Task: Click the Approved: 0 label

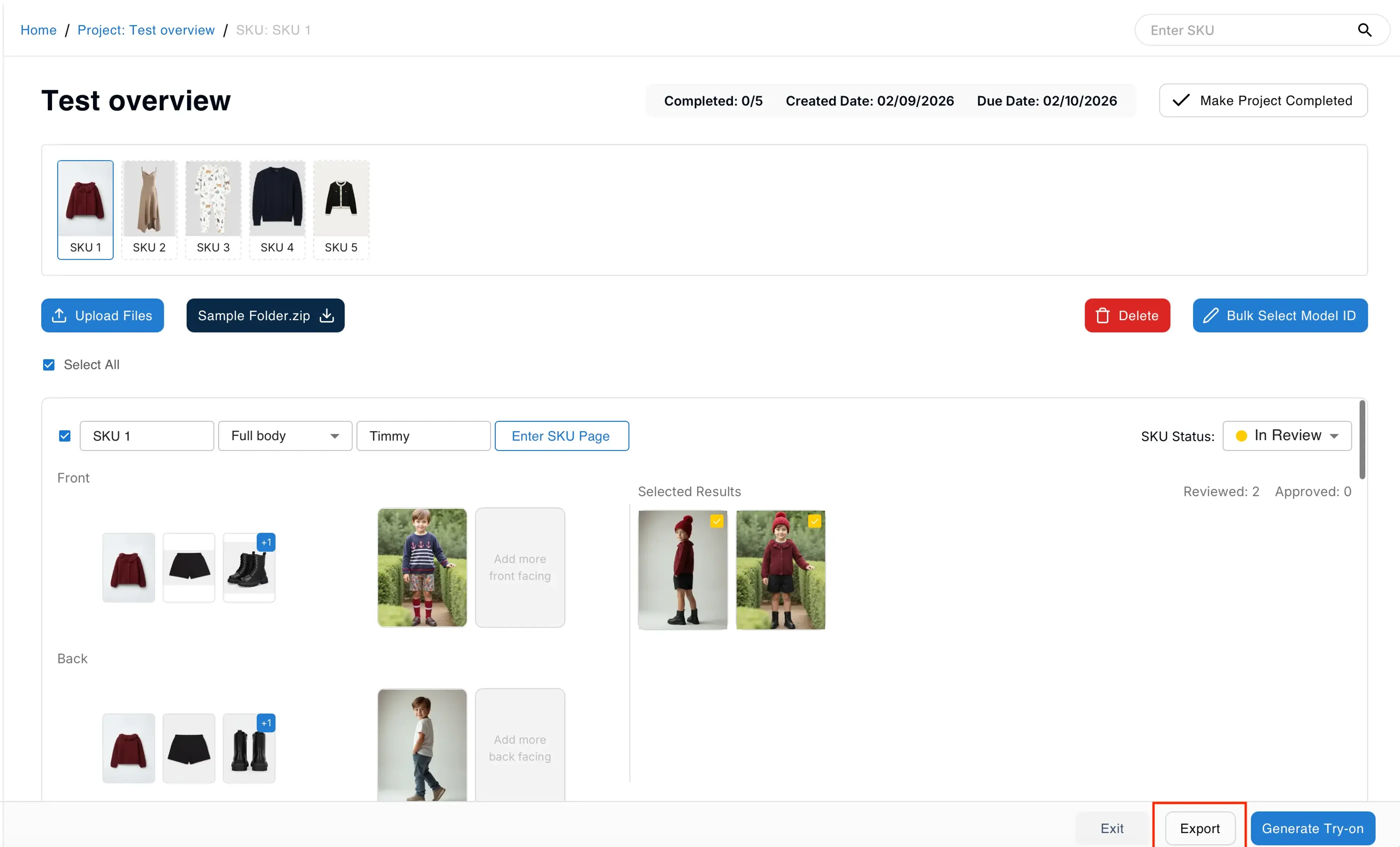Action: tap(1312, 492)
